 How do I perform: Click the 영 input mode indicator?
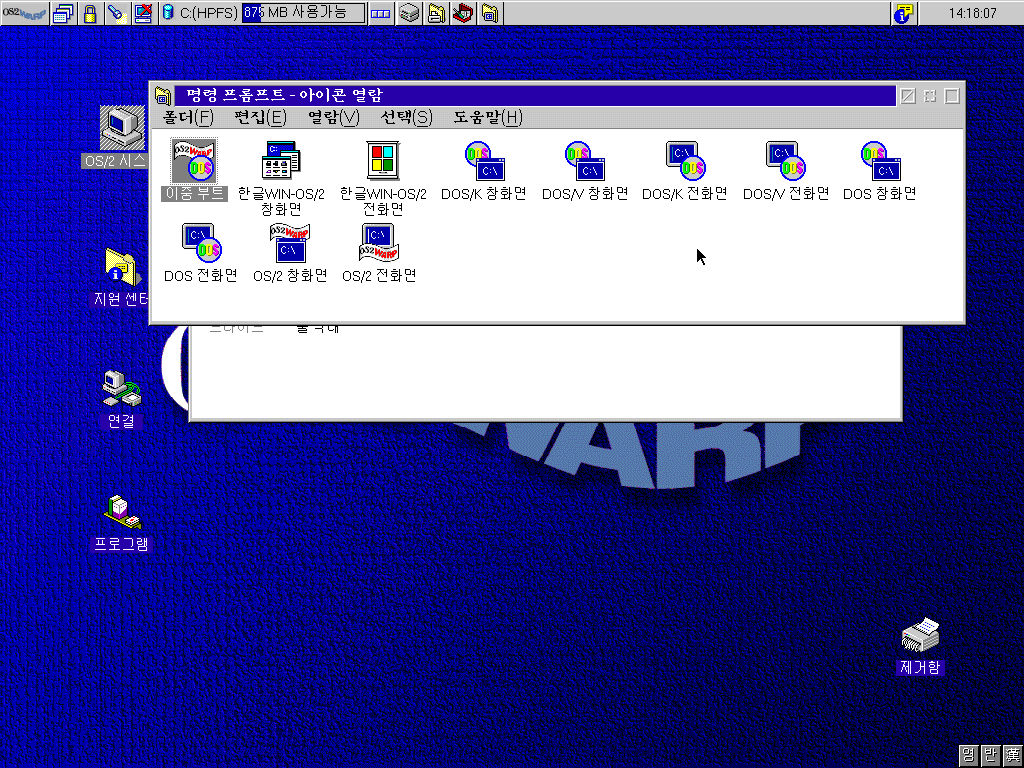coord(968,756)
